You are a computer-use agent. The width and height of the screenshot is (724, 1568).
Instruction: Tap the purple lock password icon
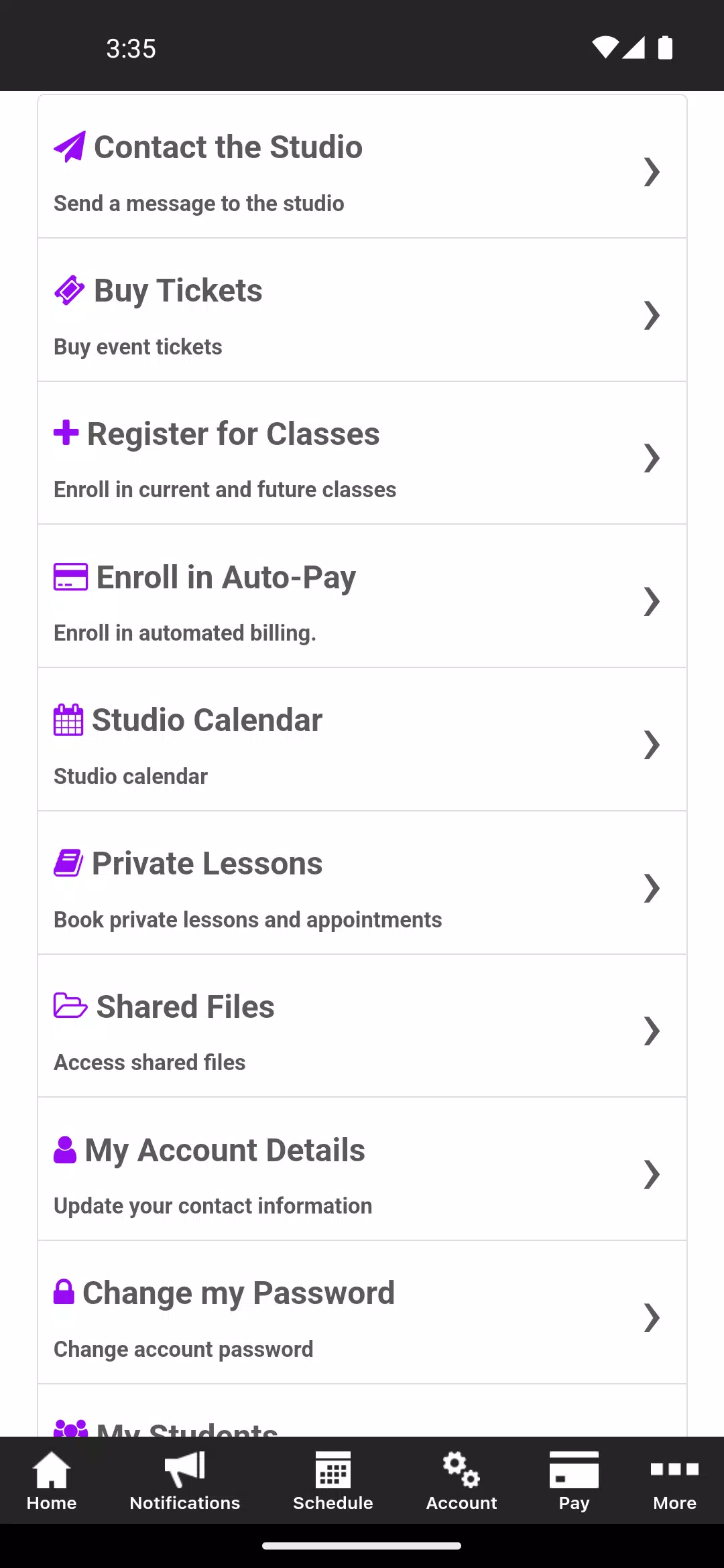(64, 1292)
